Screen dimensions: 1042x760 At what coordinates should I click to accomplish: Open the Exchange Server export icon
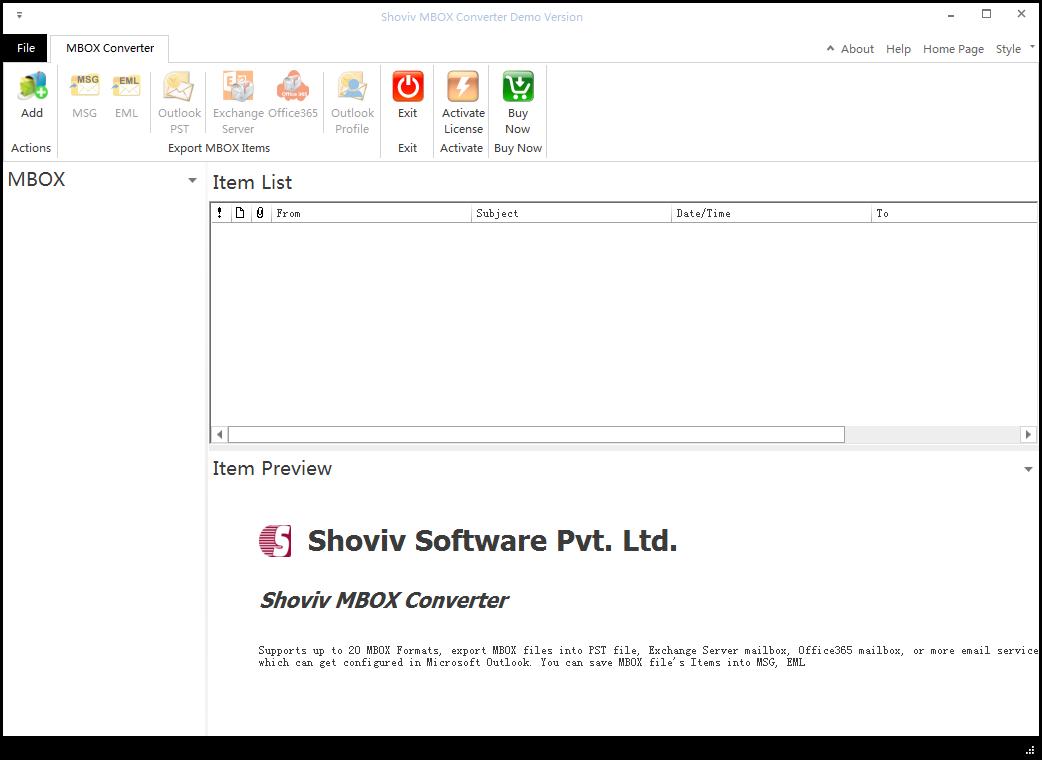pos(238,87)
